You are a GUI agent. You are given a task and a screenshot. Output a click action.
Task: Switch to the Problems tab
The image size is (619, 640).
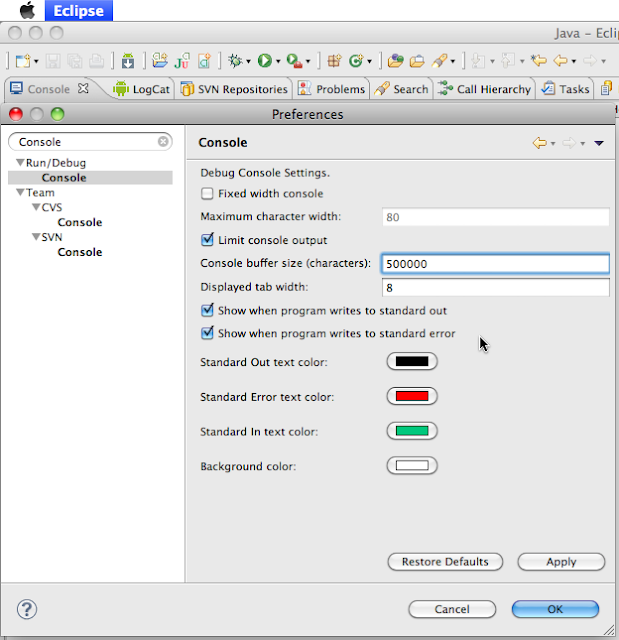pos(331,89)
